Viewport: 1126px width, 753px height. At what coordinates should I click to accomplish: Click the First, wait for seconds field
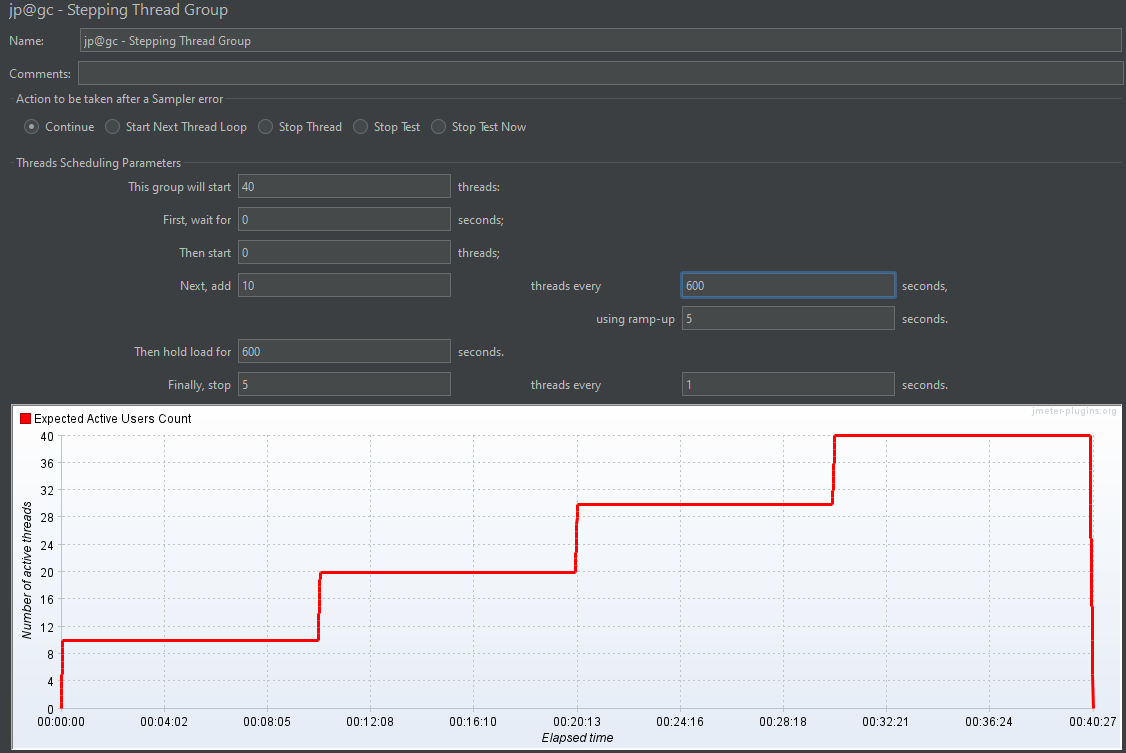(344, 219)
